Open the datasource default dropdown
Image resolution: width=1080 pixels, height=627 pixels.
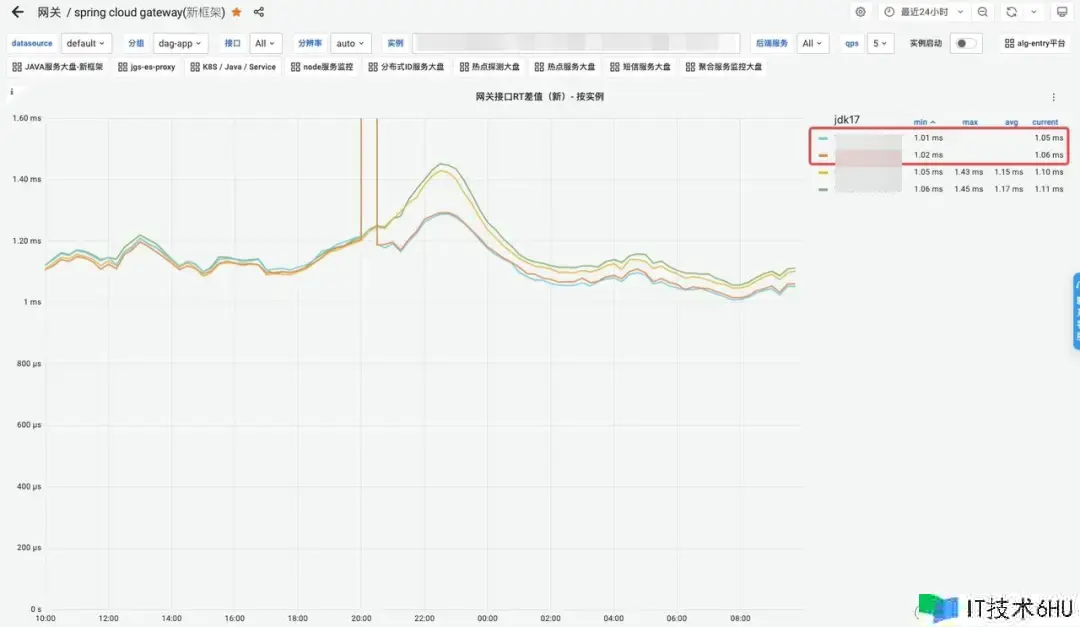point(85,43)
